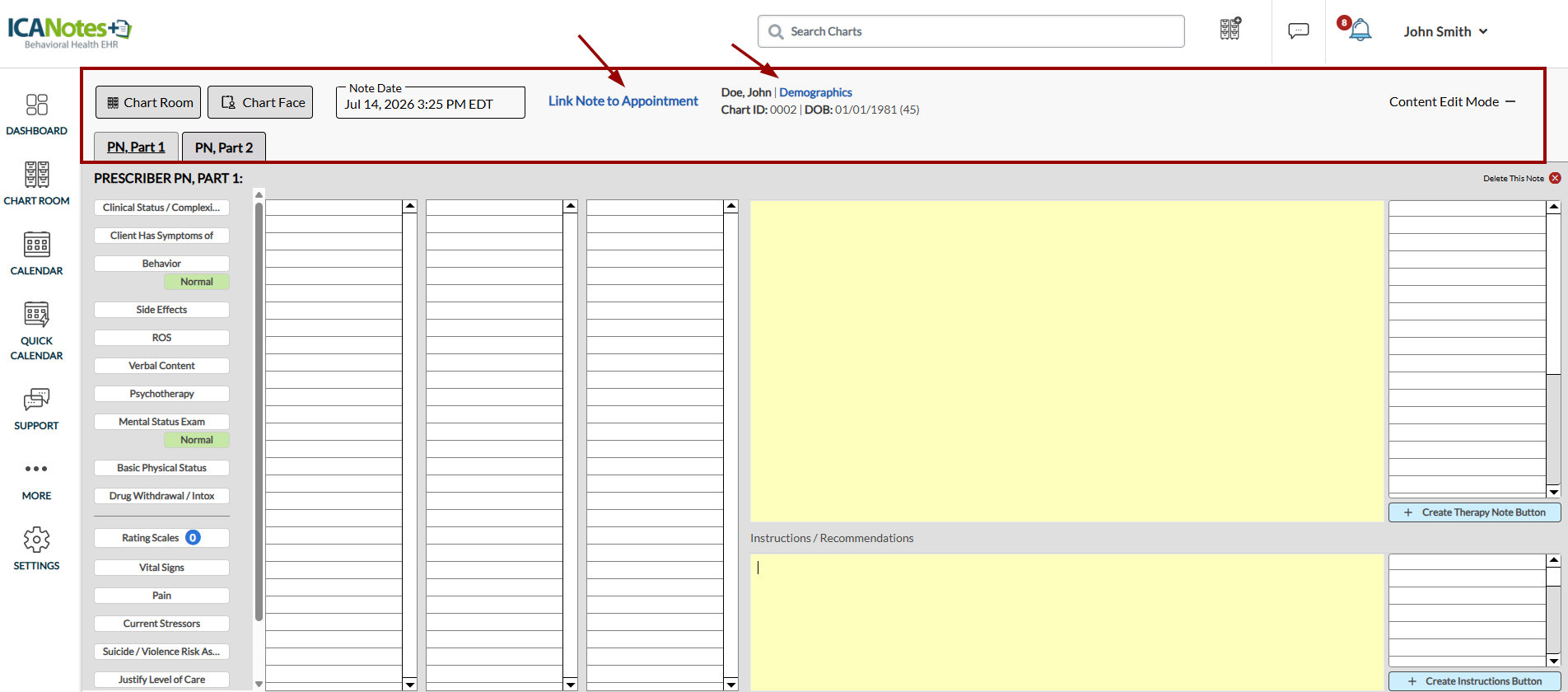
Task: Click up arrow of first list column
Action: [x=409, y=206]
